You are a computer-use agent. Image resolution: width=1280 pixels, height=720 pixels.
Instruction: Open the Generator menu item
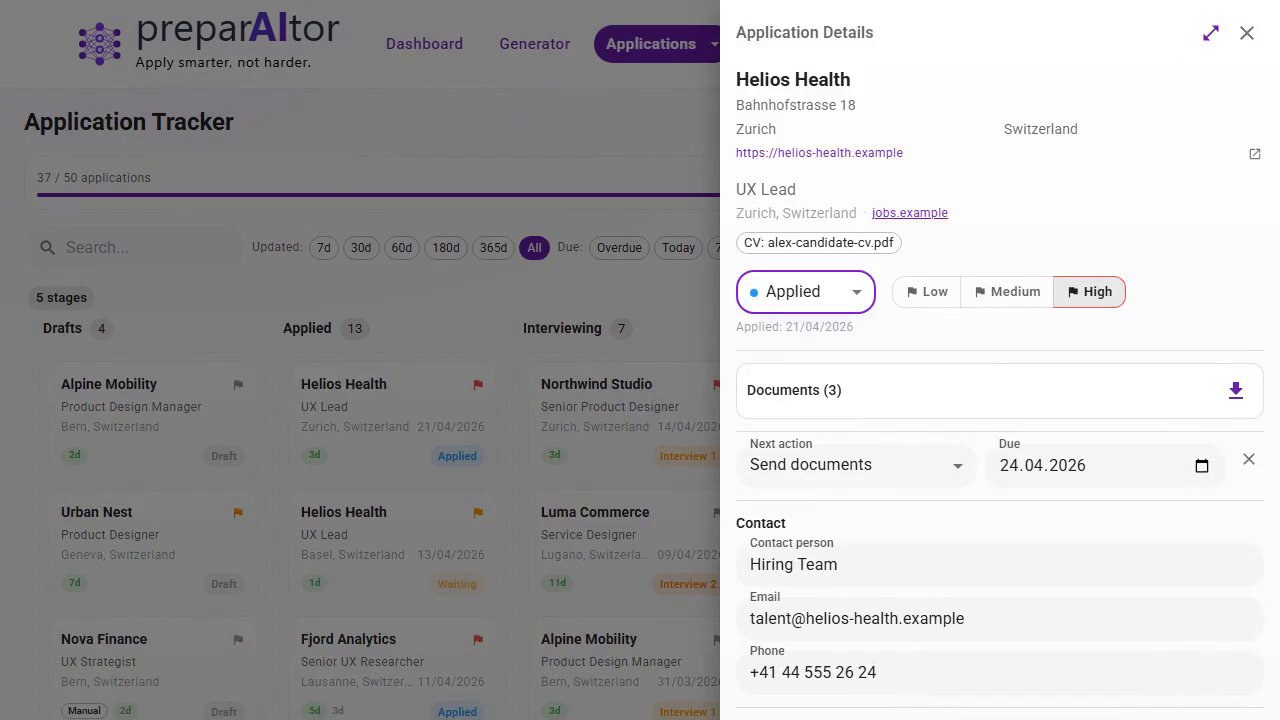pyautogui.click(x=534, y=44)
